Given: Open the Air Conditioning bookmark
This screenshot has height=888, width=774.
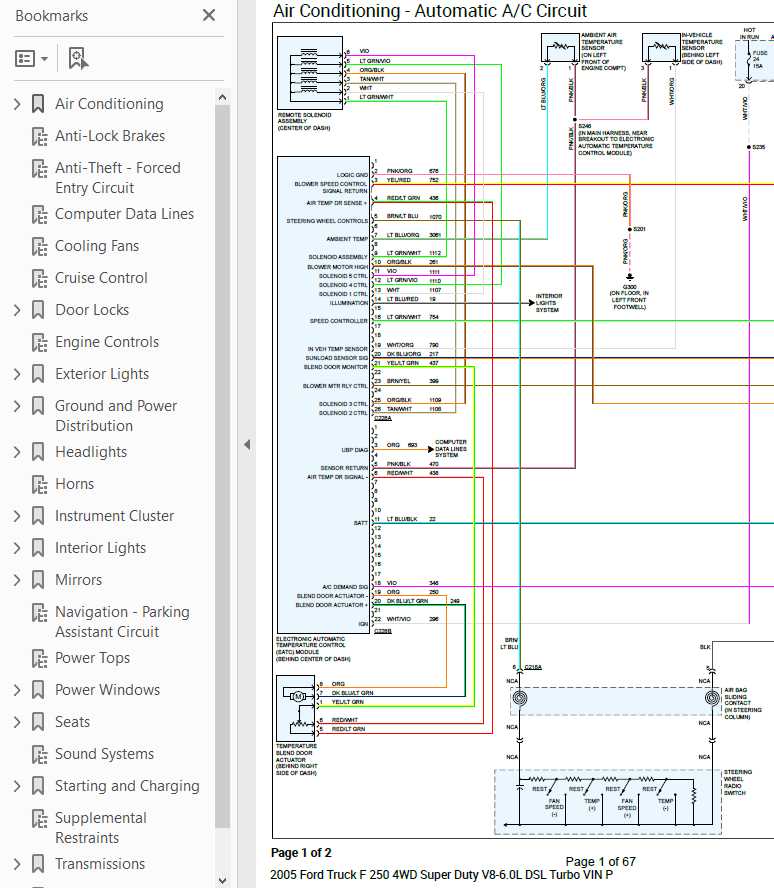Looking at the screenshot, I should [x=109, y=104].
